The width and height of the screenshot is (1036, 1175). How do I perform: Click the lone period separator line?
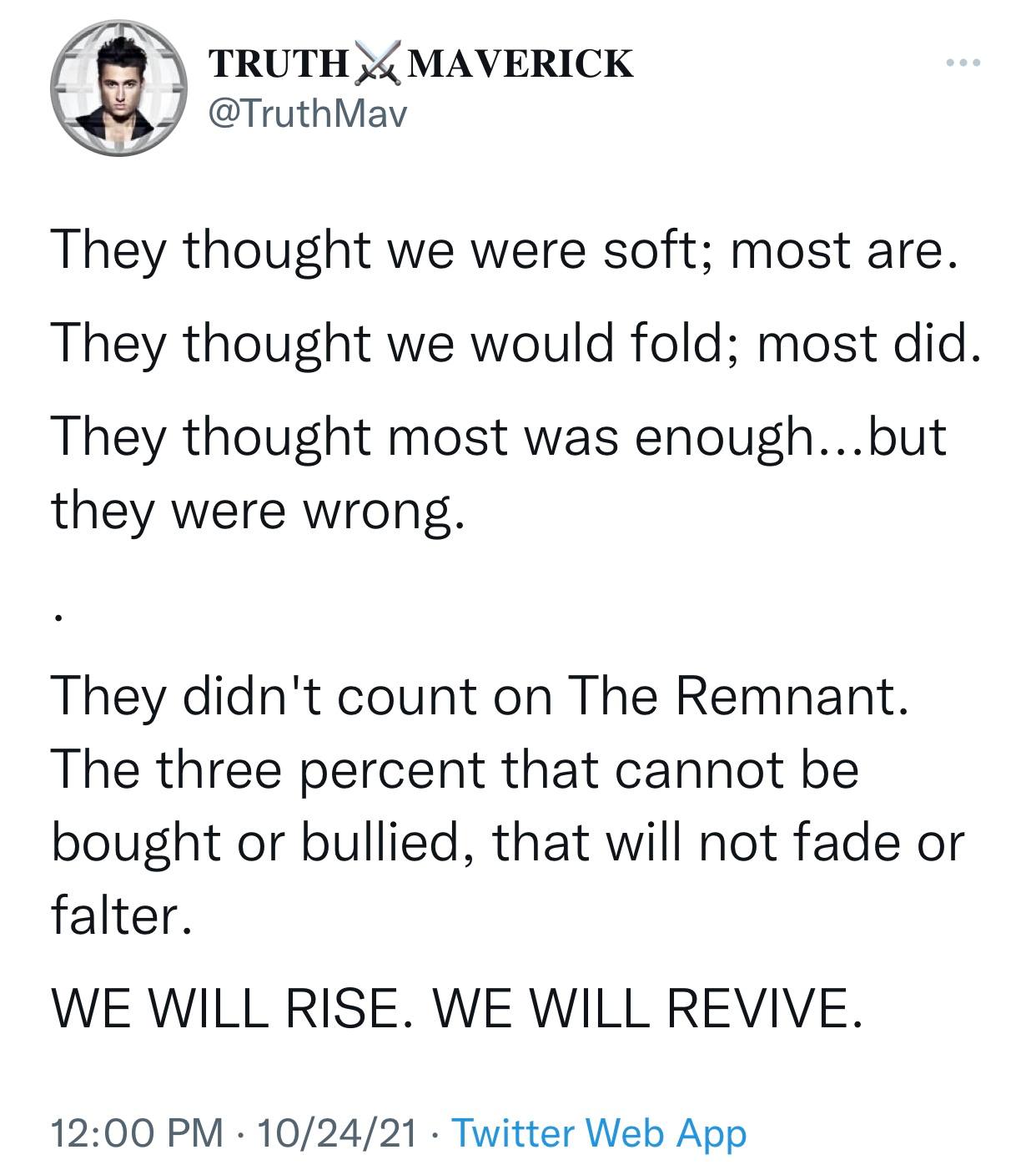click(57, 618)
